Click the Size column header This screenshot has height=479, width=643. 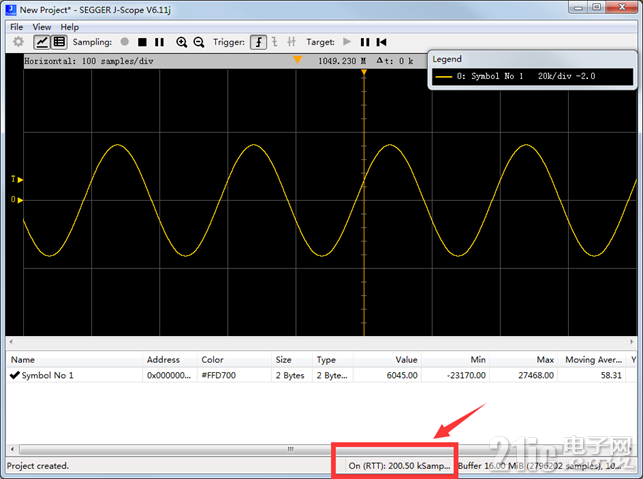(x=292, y=360)
